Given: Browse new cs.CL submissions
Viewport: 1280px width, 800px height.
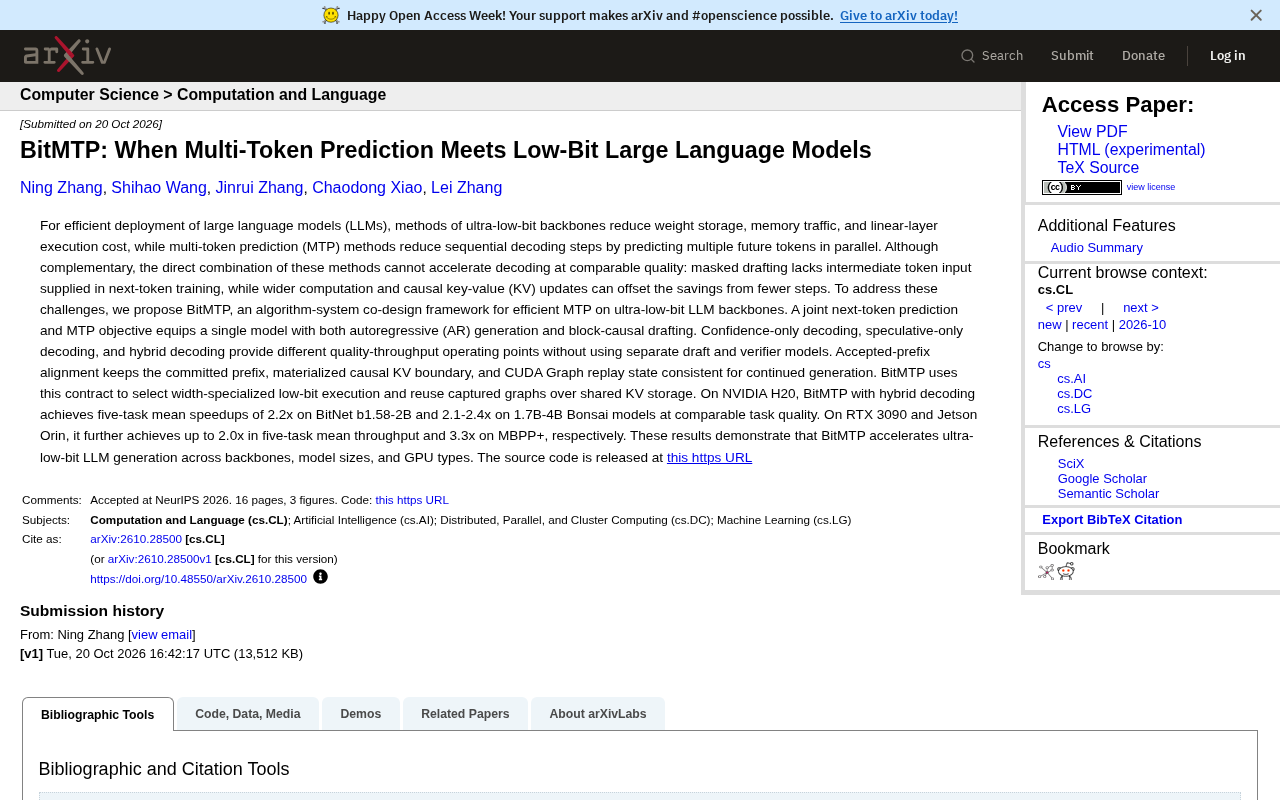Looking at the screenshot, I should (1049, 325).
